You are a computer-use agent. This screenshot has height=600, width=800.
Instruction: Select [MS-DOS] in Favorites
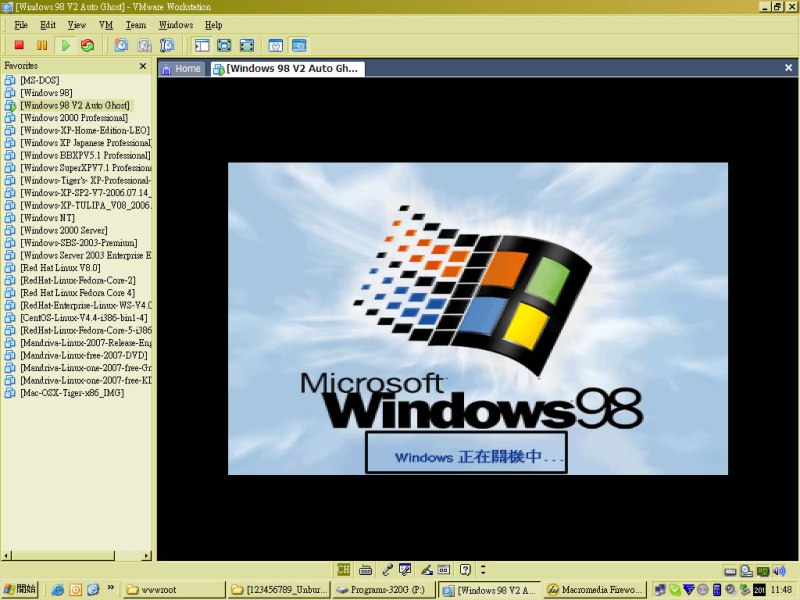pyautogui.click(x=40, y=80)
